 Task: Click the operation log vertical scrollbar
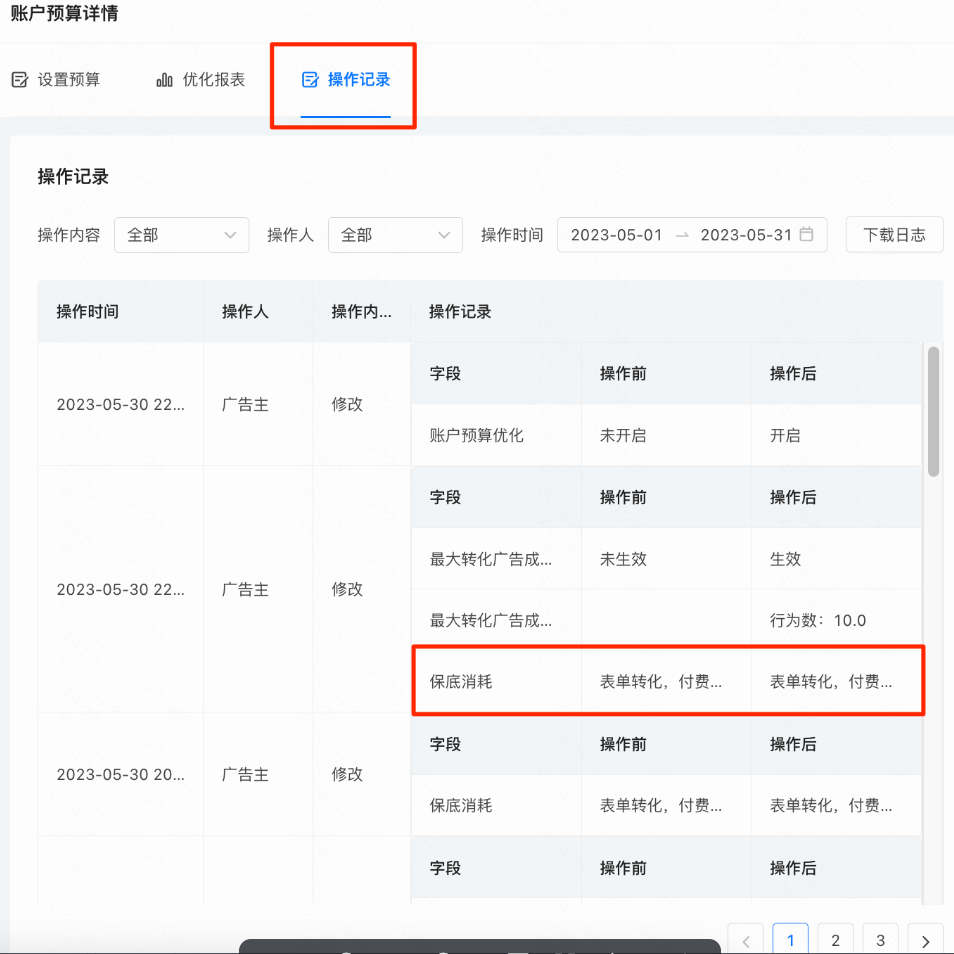pyautogui.click(x=933, y=411)
